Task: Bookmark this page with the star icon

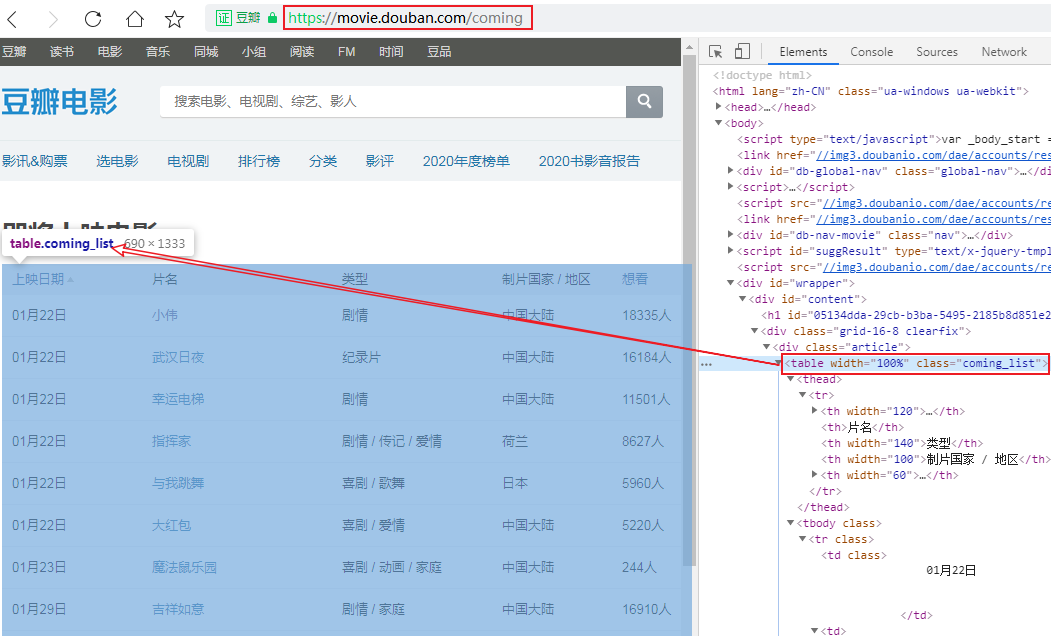Action: pos(174,19)
